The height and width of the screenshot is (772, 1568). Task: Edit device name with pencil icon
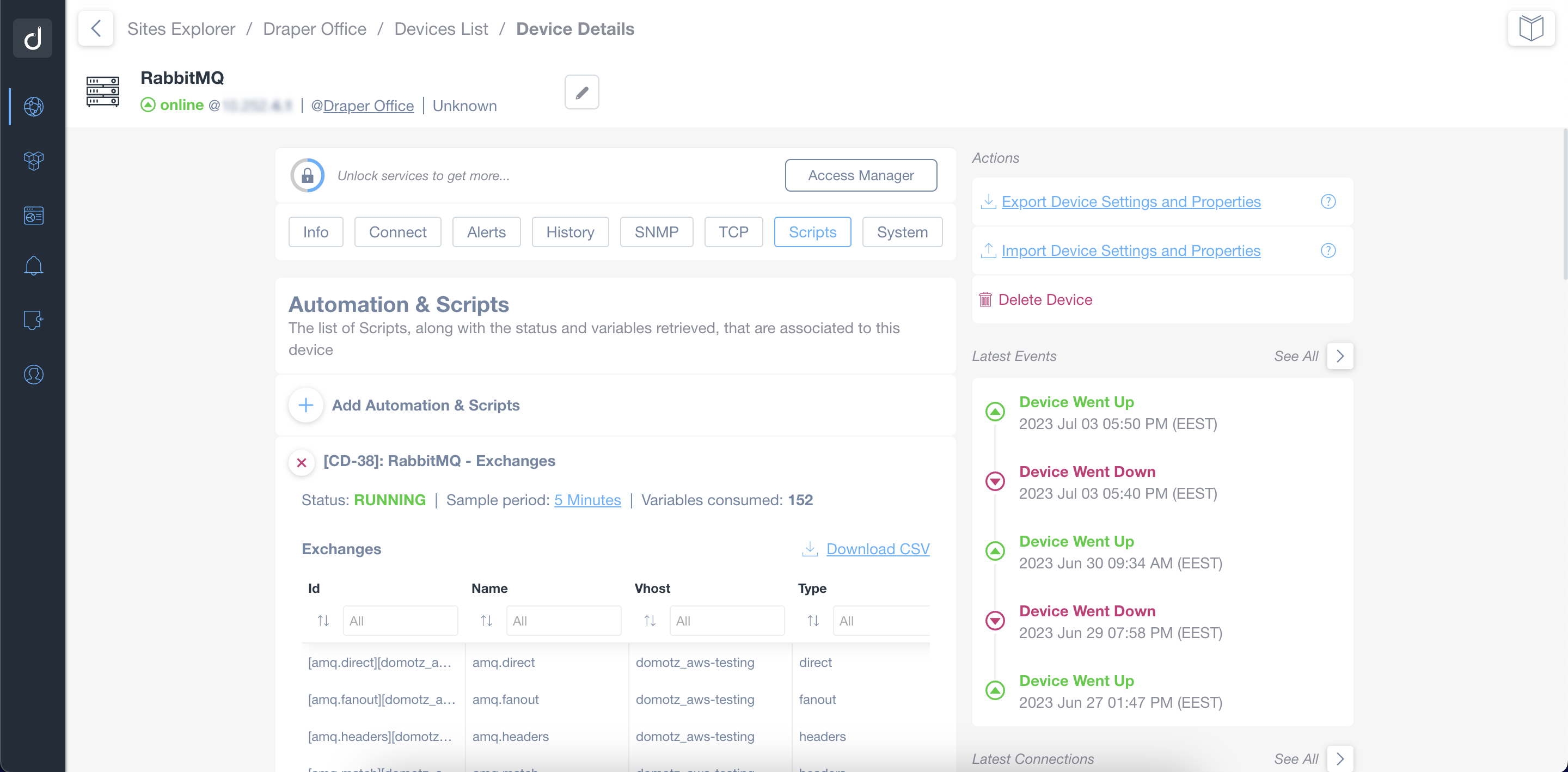pyautogui.click(x=581, y=92)
